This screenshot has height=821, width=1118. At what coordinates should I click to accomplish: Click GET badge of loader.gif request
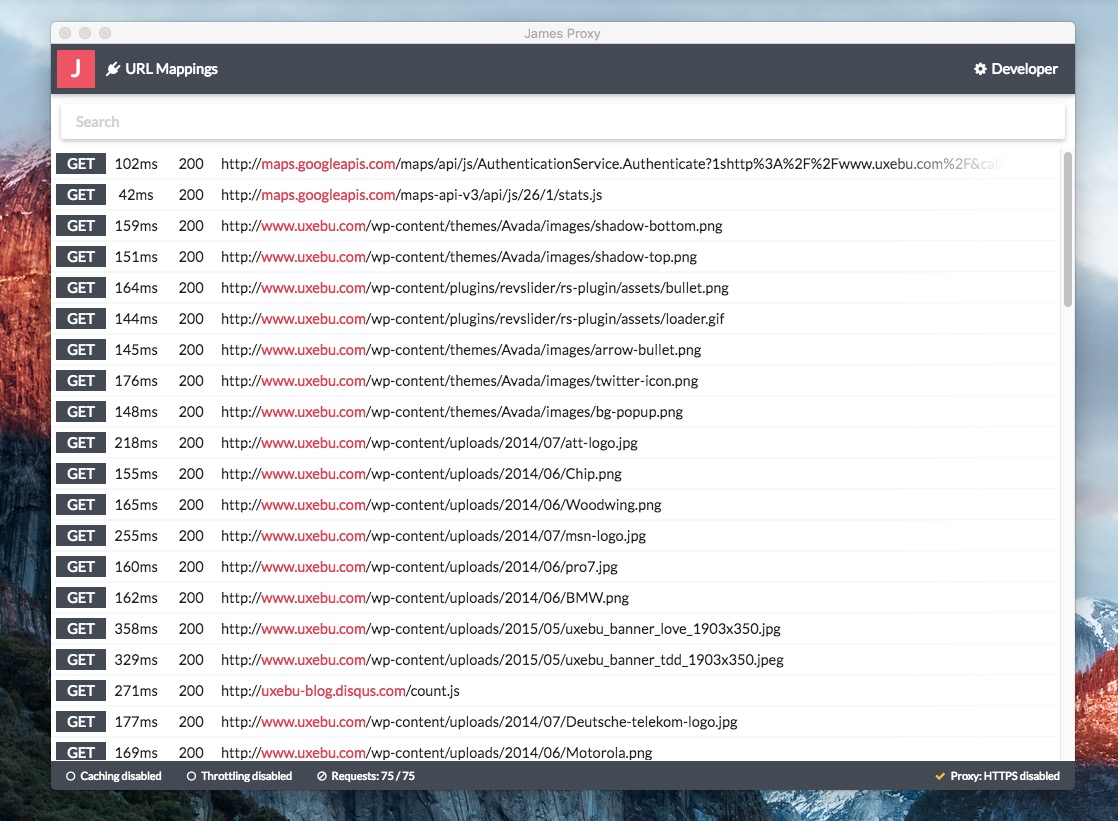tap(81, 319)
